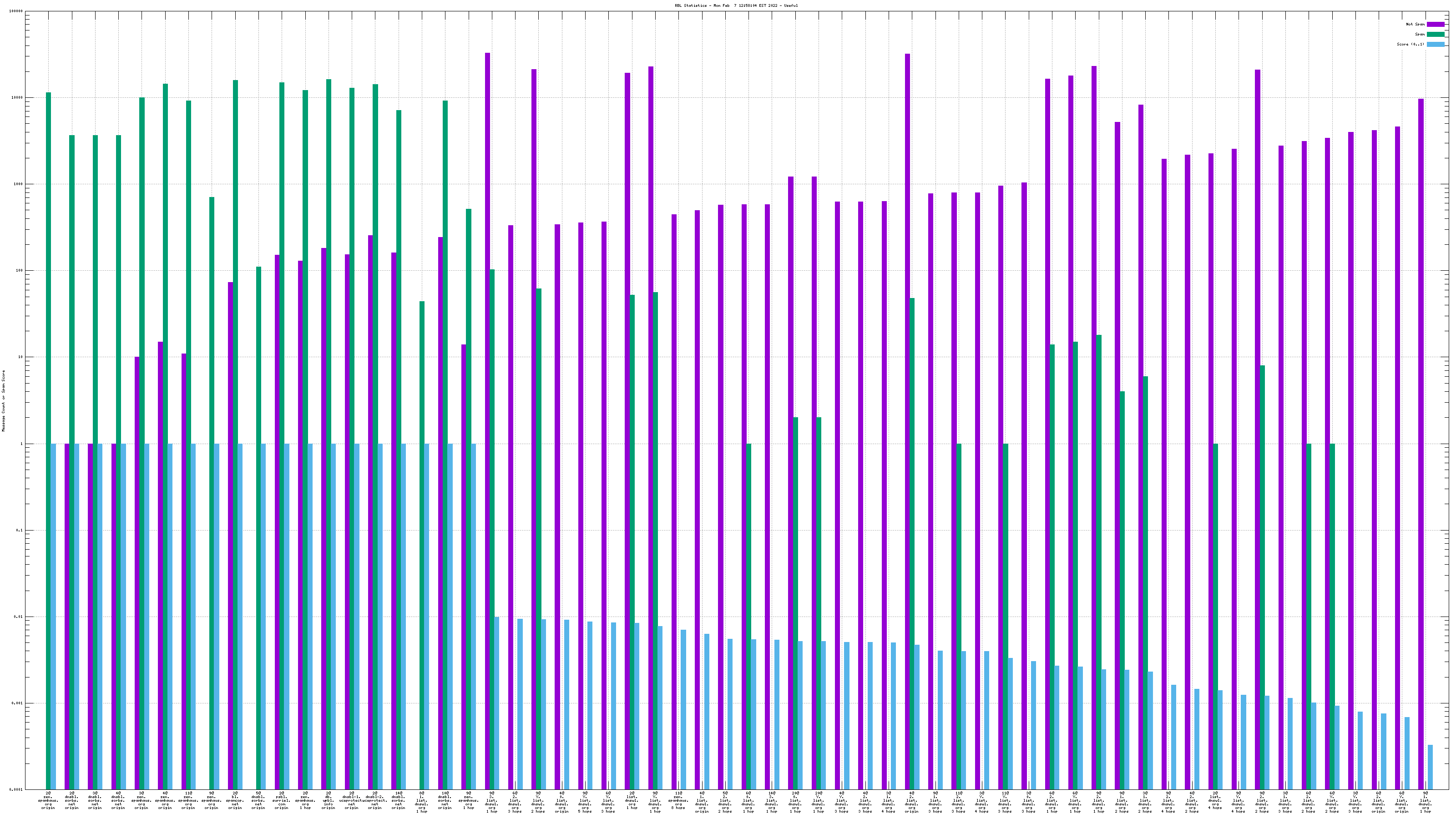Click the 100000 y-axis tick label
The width and height of the screenshot is (1456, 819).
[x=16, y=11]
